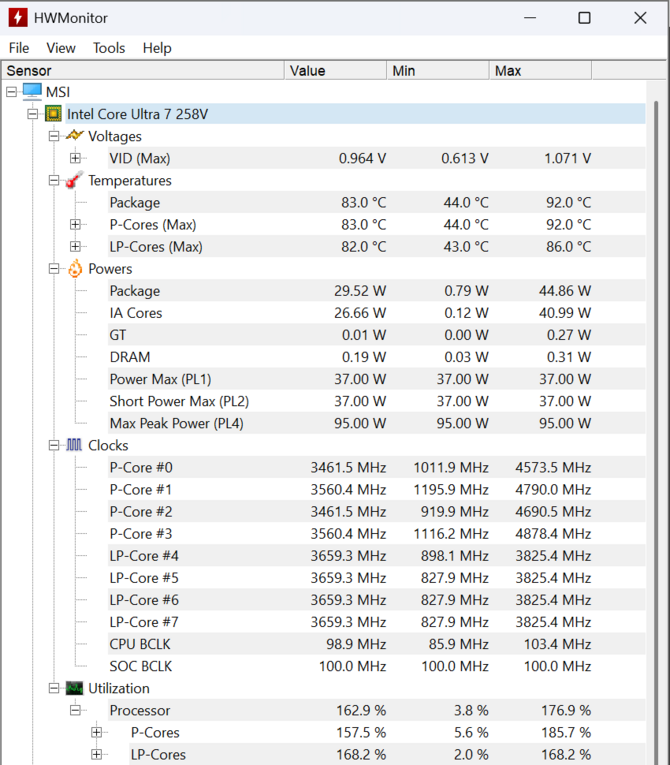Select the P-Core #0 clock row
This screenshot has width=670, height=765.
click(376, 467)
